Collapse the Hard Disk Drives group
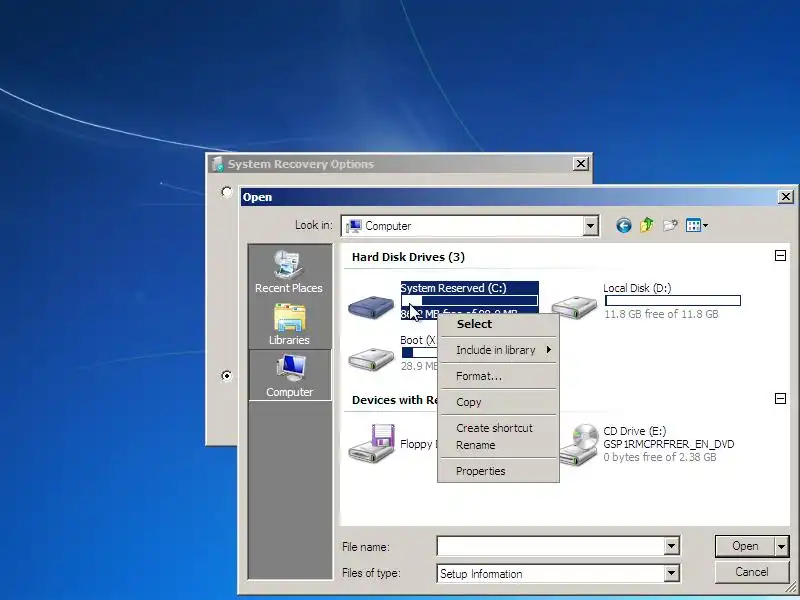This screenshot has width=800, height=600. 780,256
